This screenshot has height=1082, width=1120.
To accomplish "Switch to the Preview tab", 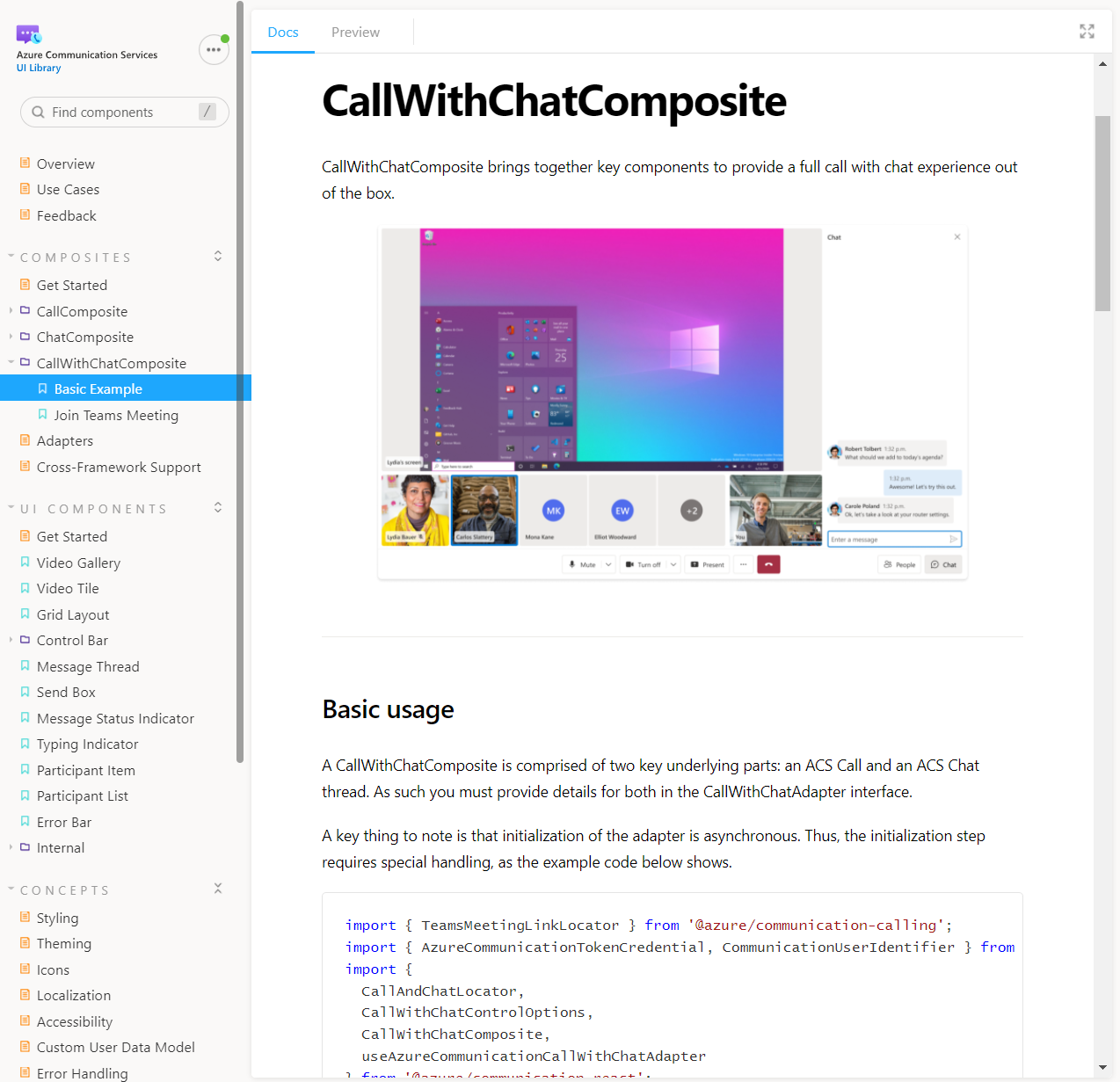I will point(355,32).
